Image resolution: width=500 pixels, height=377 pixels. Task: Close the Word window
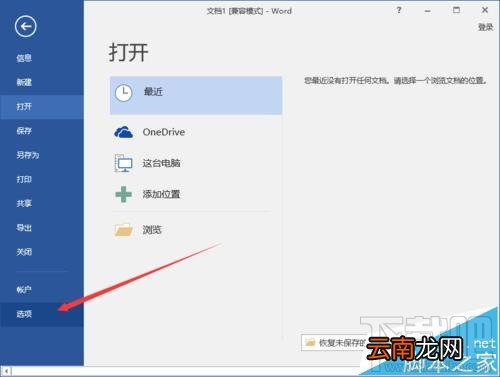coord(485,10)
